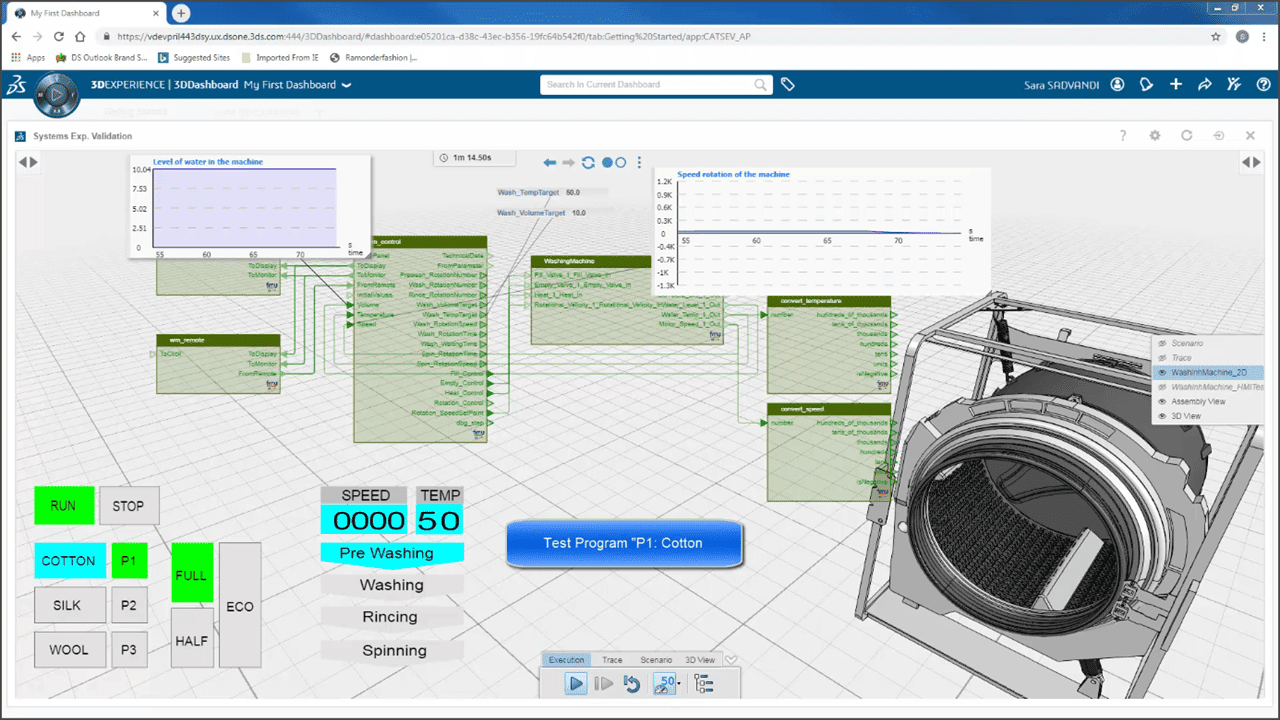Image resolution: width=1280 pixels, height=720 pixels.
Task: Click the 3DEXPERIENCE compass icon
Action: click(56, 96)
